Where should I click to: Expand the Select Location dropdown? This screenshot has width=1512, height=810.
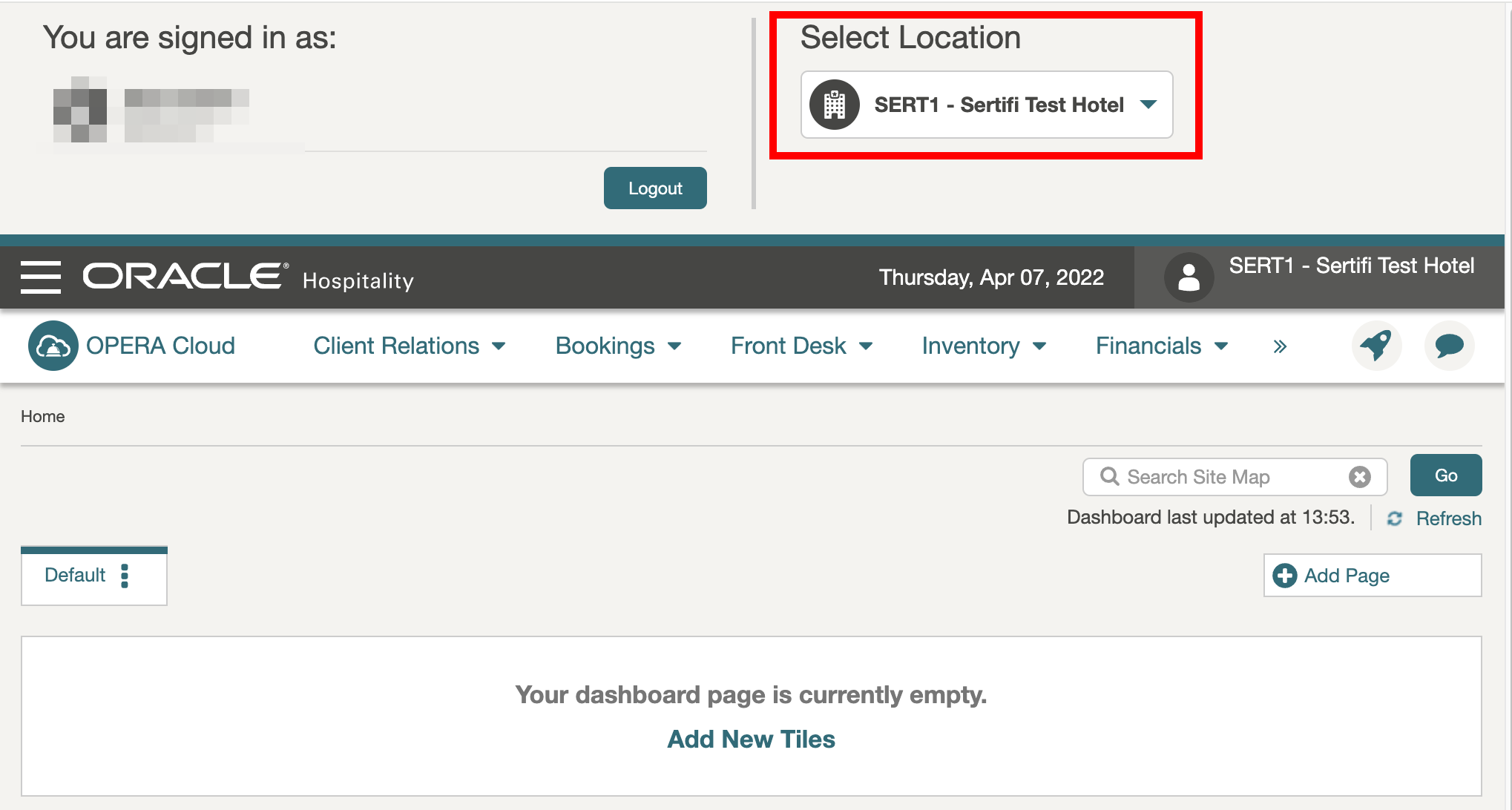pos(987,105)
